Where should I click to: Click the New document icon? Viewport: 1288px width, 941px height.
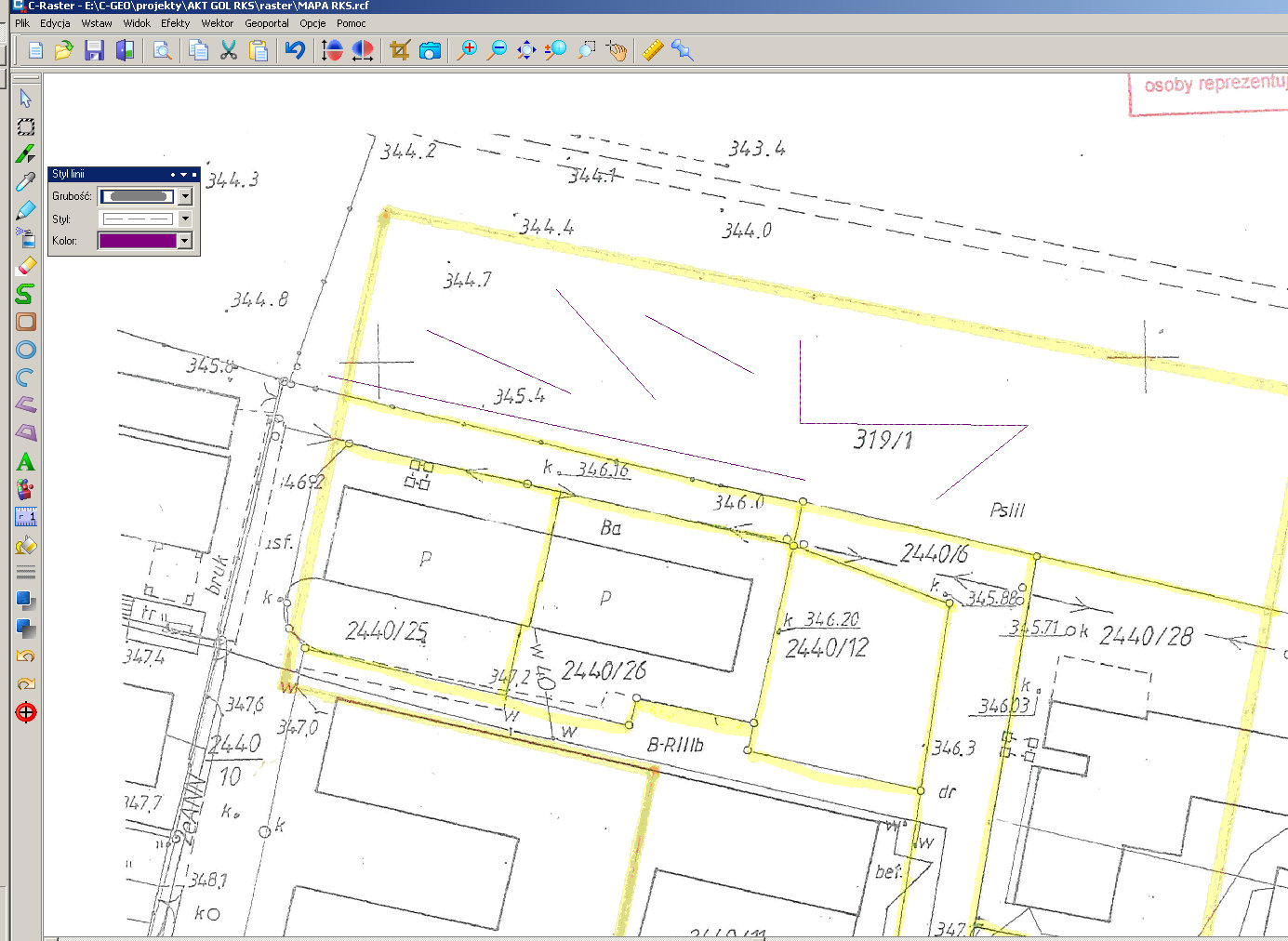(x=35, y=50)
